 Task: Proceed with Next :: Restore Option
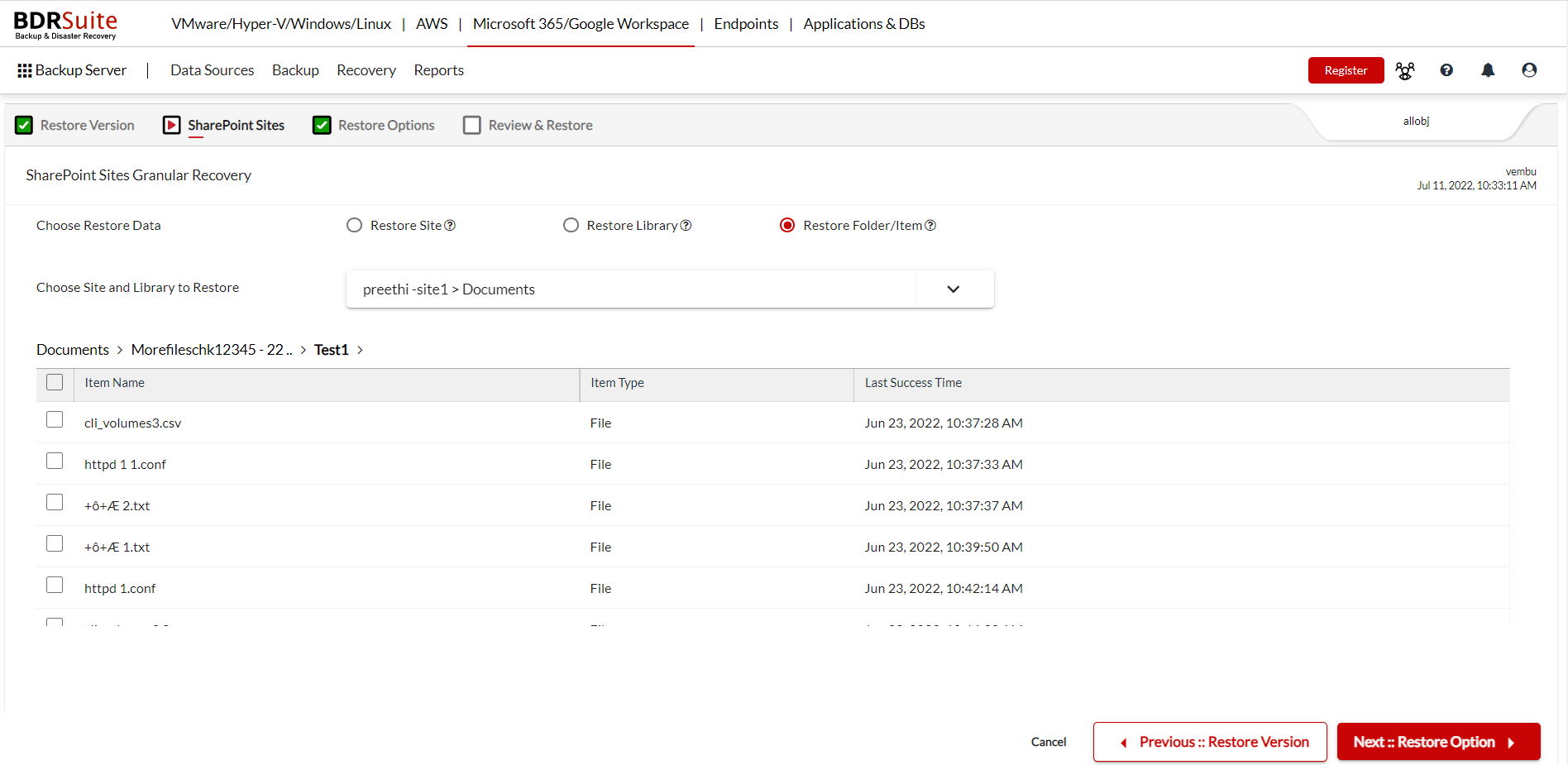[1438, 742]
